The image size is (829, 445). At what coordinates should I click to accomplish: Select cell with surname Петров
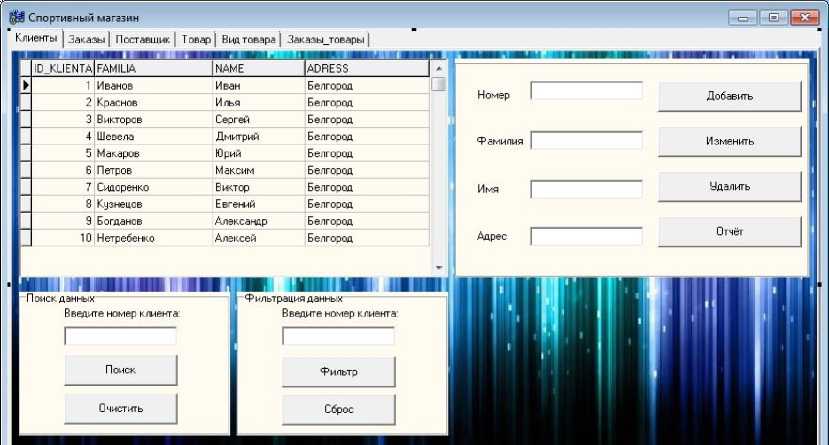[153, 170]
